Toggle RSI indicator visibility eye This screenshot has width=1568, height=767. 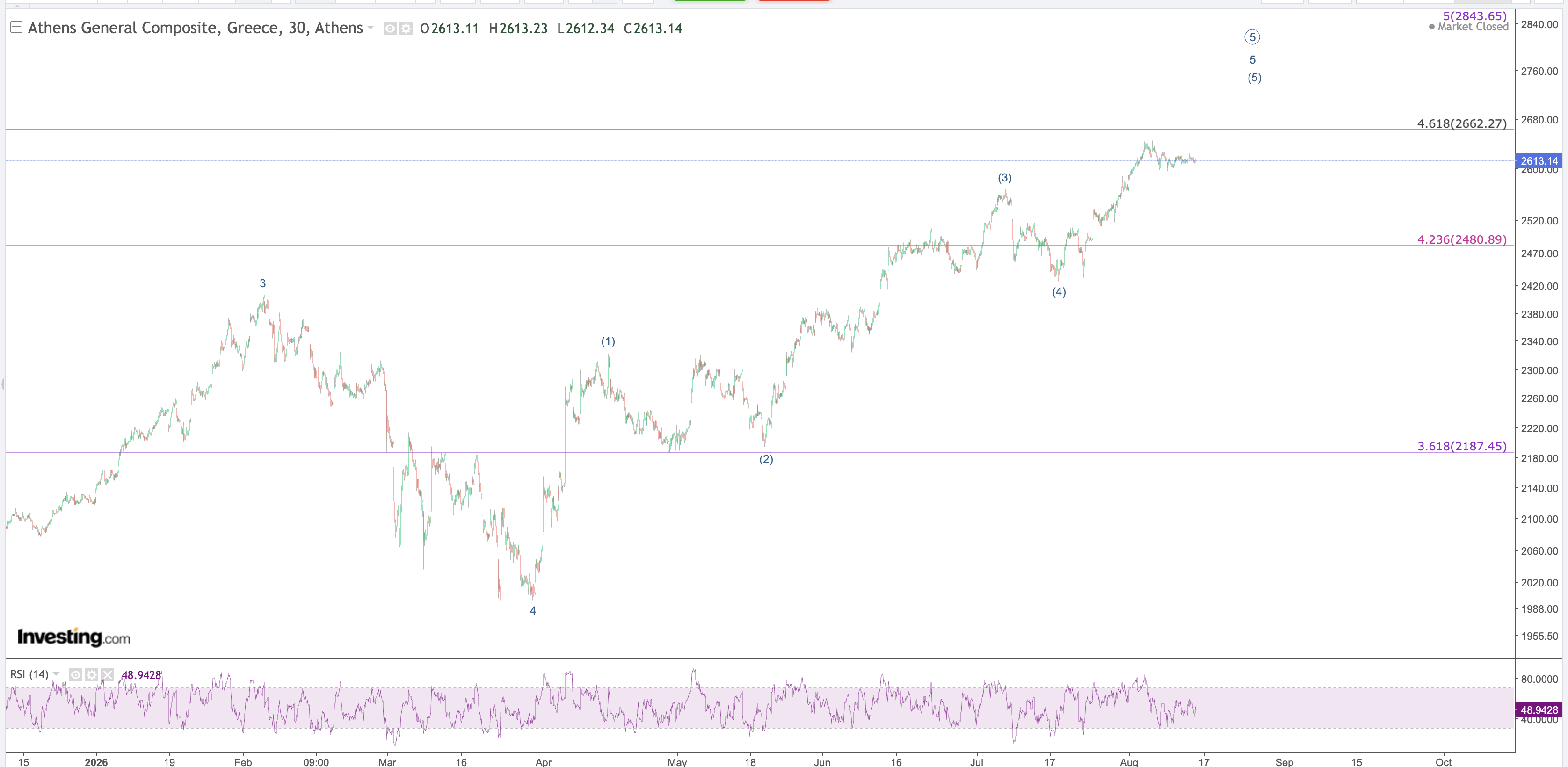75,674
